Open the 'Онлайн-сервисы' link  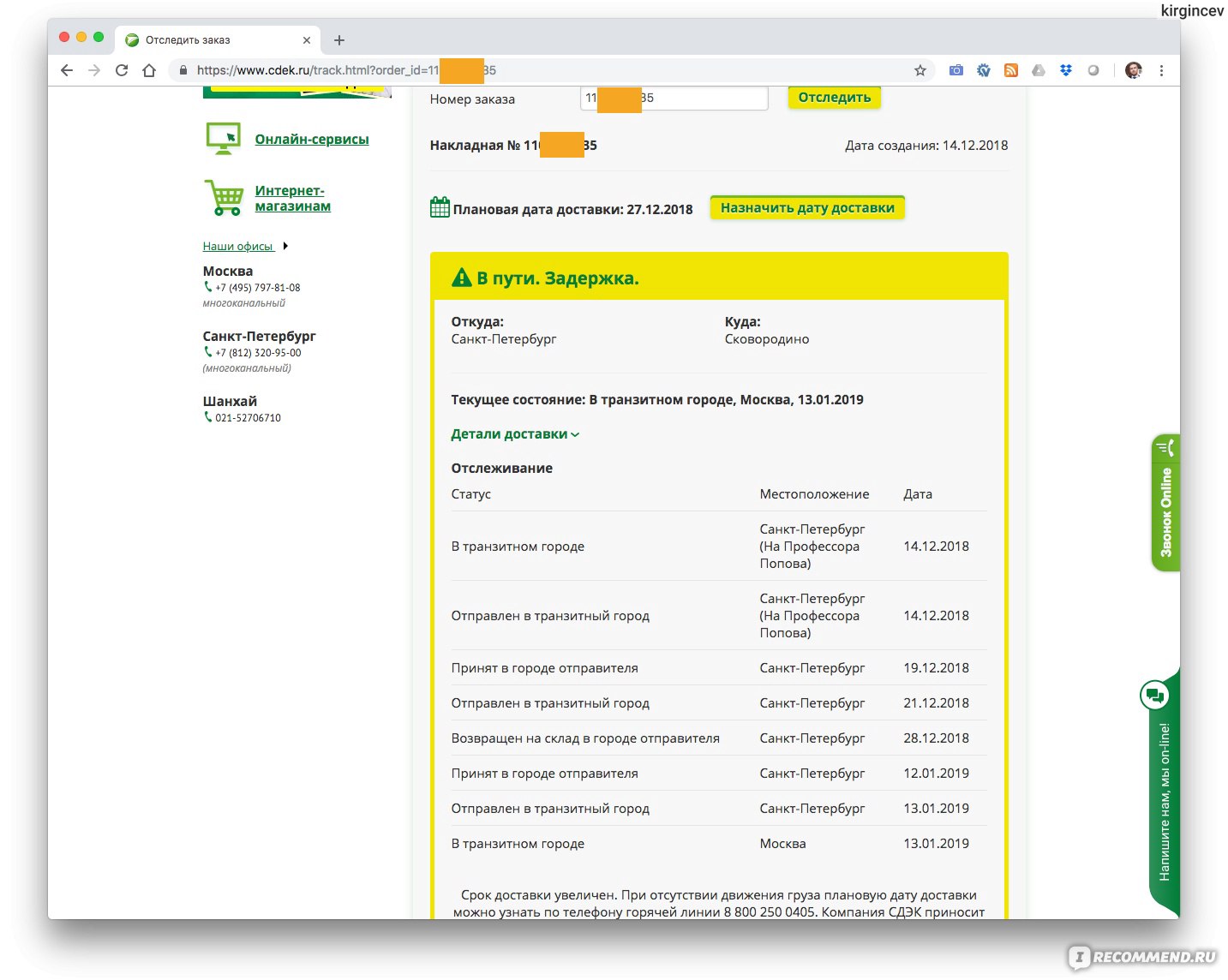[x=312, y=139]
